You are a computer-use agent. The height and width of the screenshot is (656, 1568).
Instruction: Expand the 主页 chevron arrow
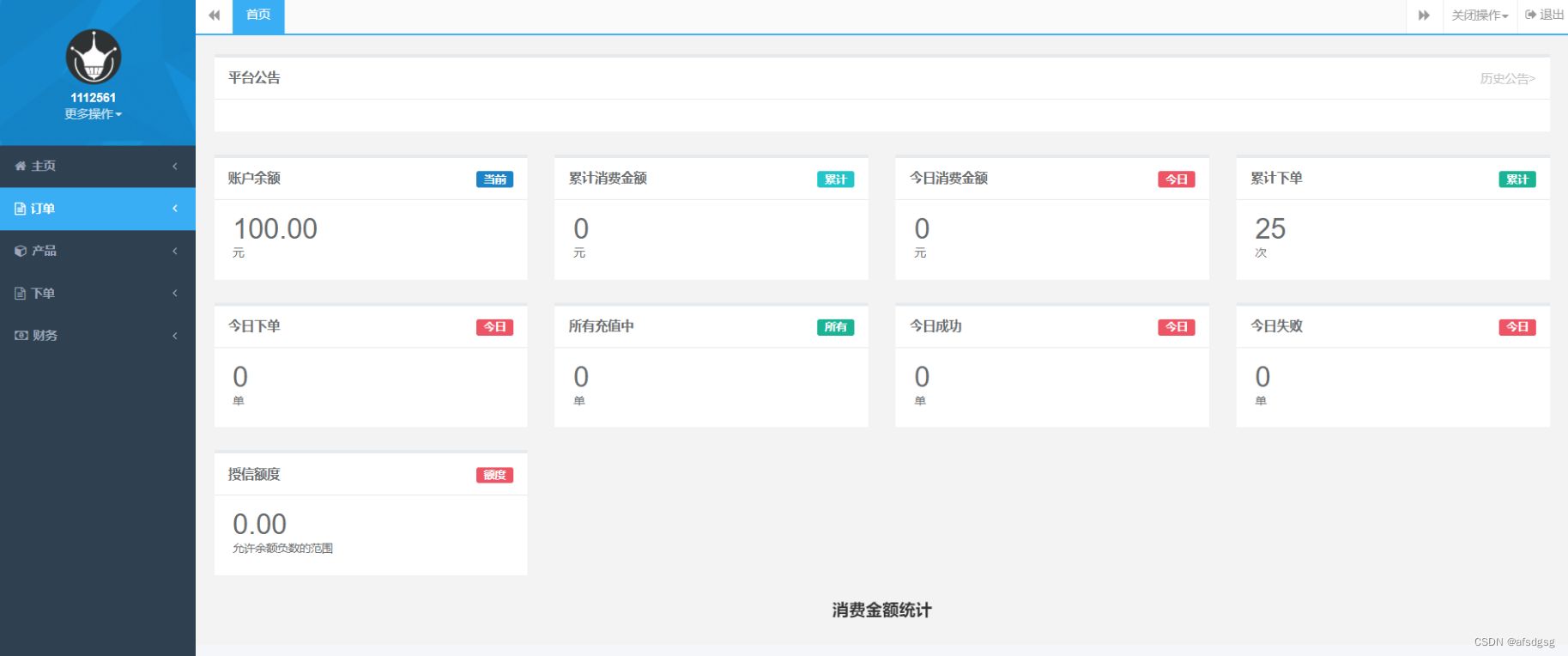pyautogui.click(x=175, y=166)
